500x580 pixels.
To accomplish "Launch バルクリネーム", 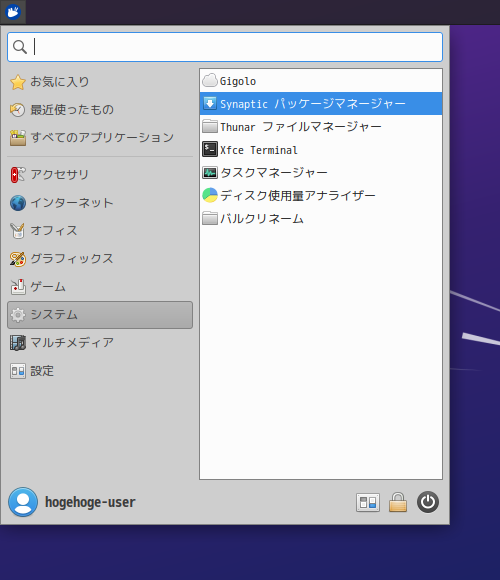I will [321, 218].
